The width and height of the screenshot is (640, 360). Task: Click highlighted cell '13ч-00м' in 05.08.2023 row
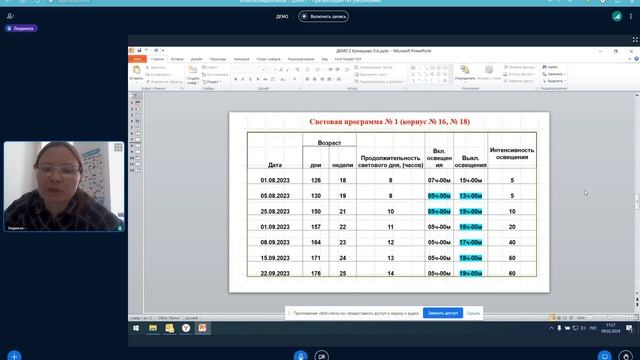tap(471, 196)
